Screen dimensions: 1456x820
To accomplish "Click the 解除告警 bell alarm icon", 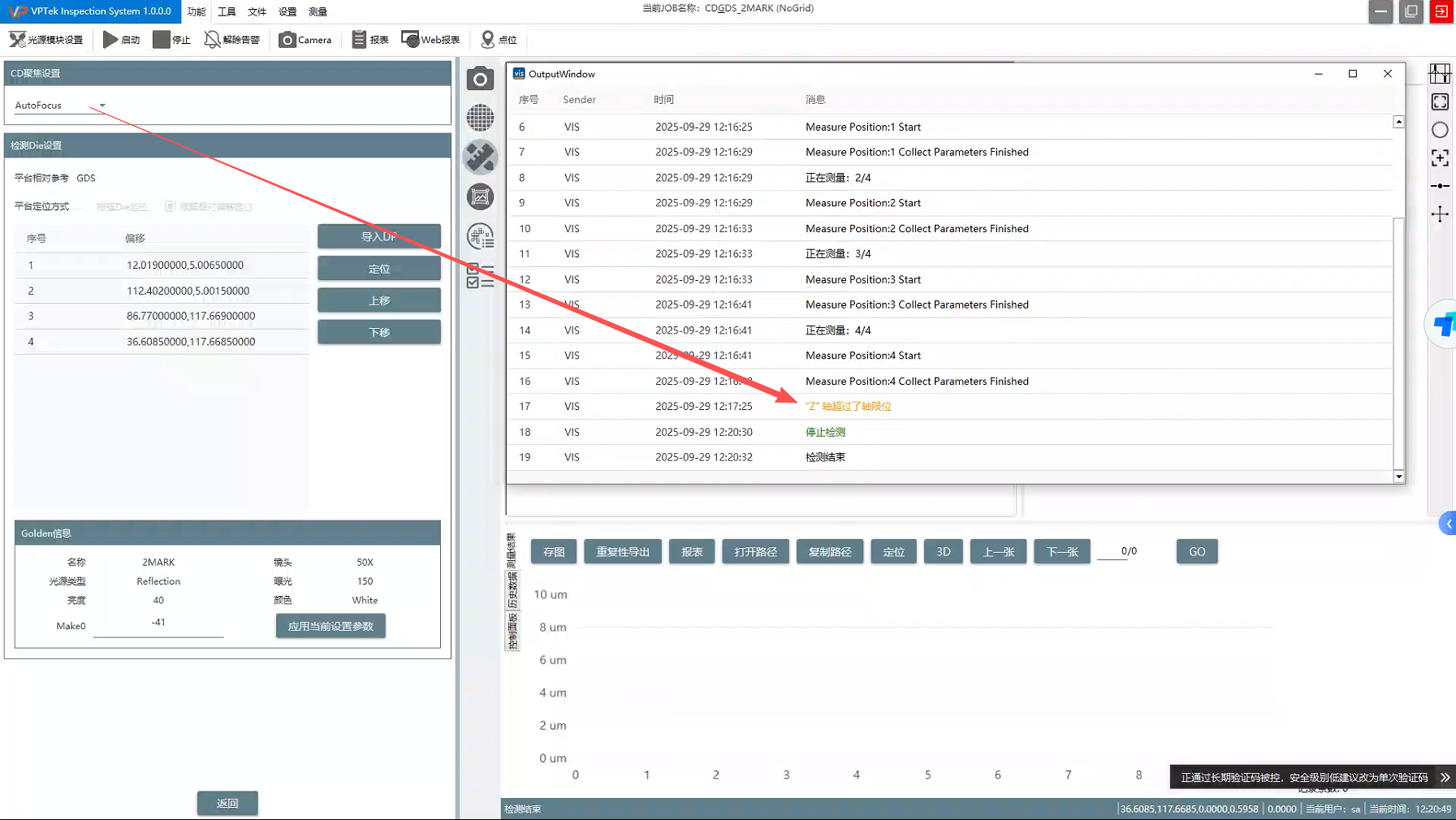I will 212,39.
